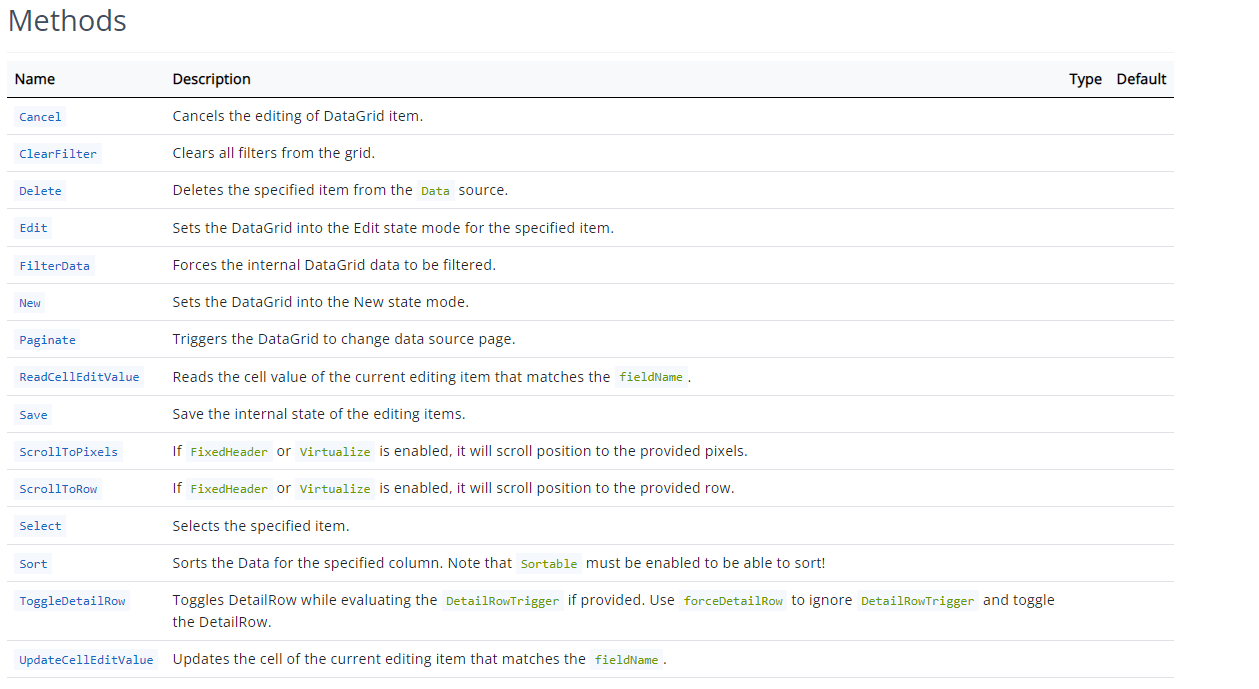Open the Cancel method documentation link

coord(40,116)
